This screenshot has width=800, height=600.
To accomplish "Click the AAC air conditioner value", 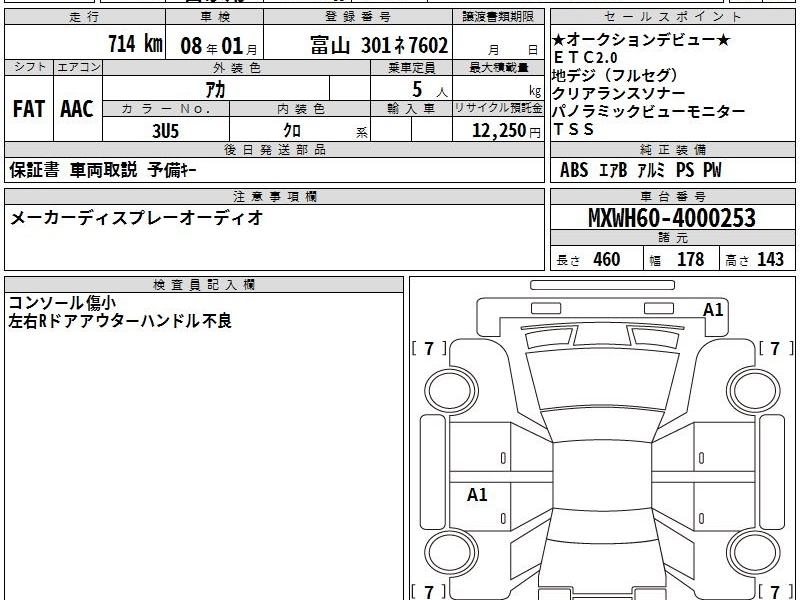I will click(77, 109).
